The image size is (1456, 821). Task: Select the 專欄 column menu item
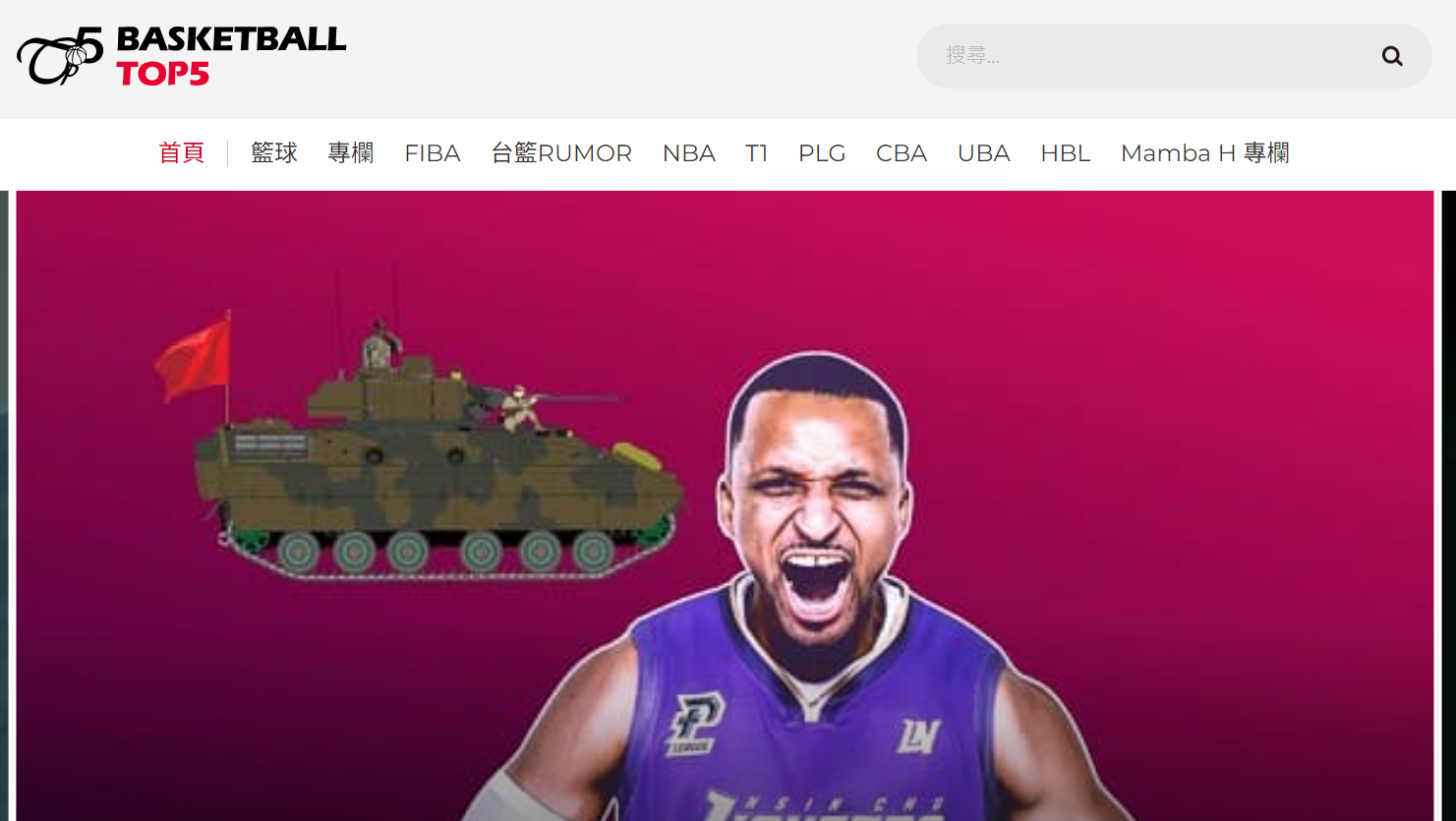point(351,153)
